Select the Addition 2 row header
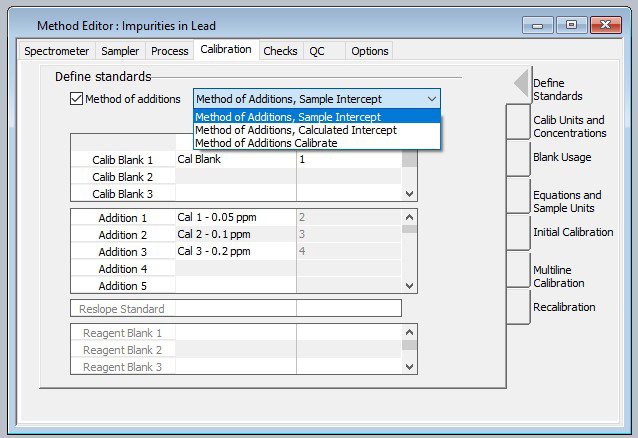The width and height of the screenshot is (638, 438). [123, 235]
